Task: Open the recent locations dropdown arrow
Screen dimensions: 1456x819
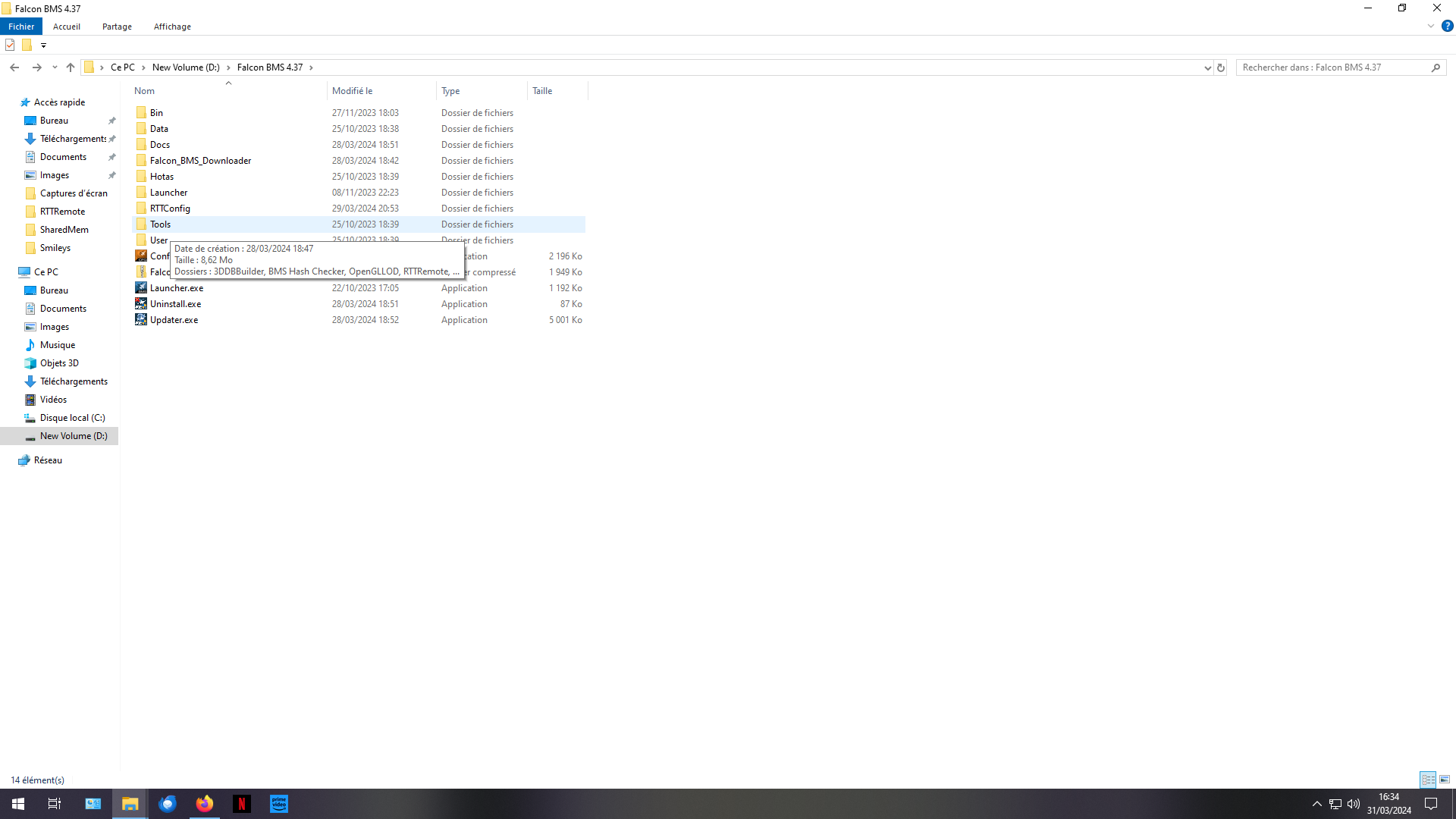Action: click(55, 67)
